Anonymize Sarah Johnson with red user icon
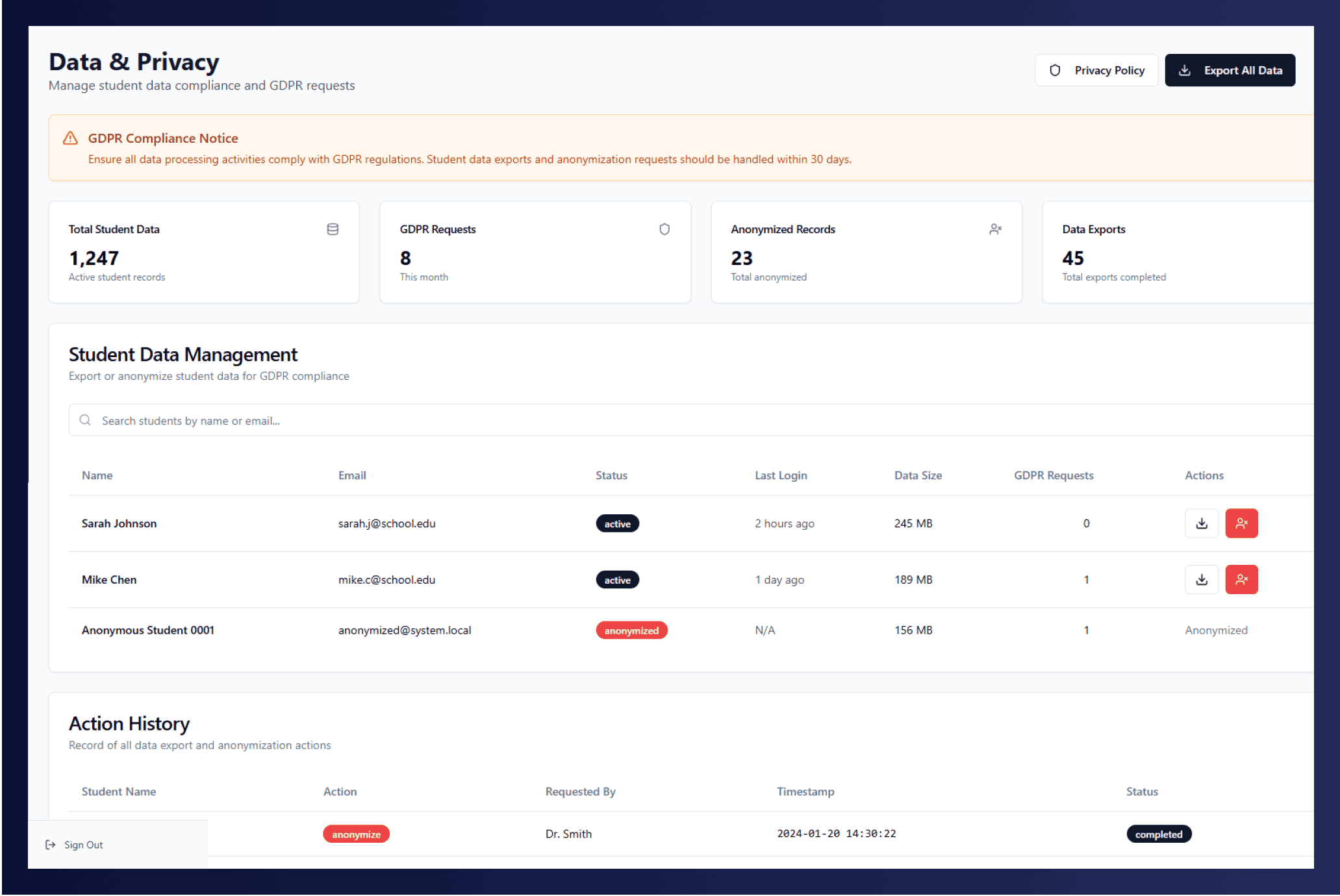 (1241, 523)
